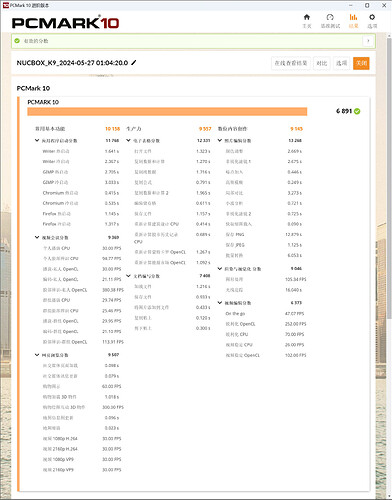Viewport: 392px width, 500px height.
Task: Click the 3D row showing 300.00 FPS
Action: tap(83, 407)
